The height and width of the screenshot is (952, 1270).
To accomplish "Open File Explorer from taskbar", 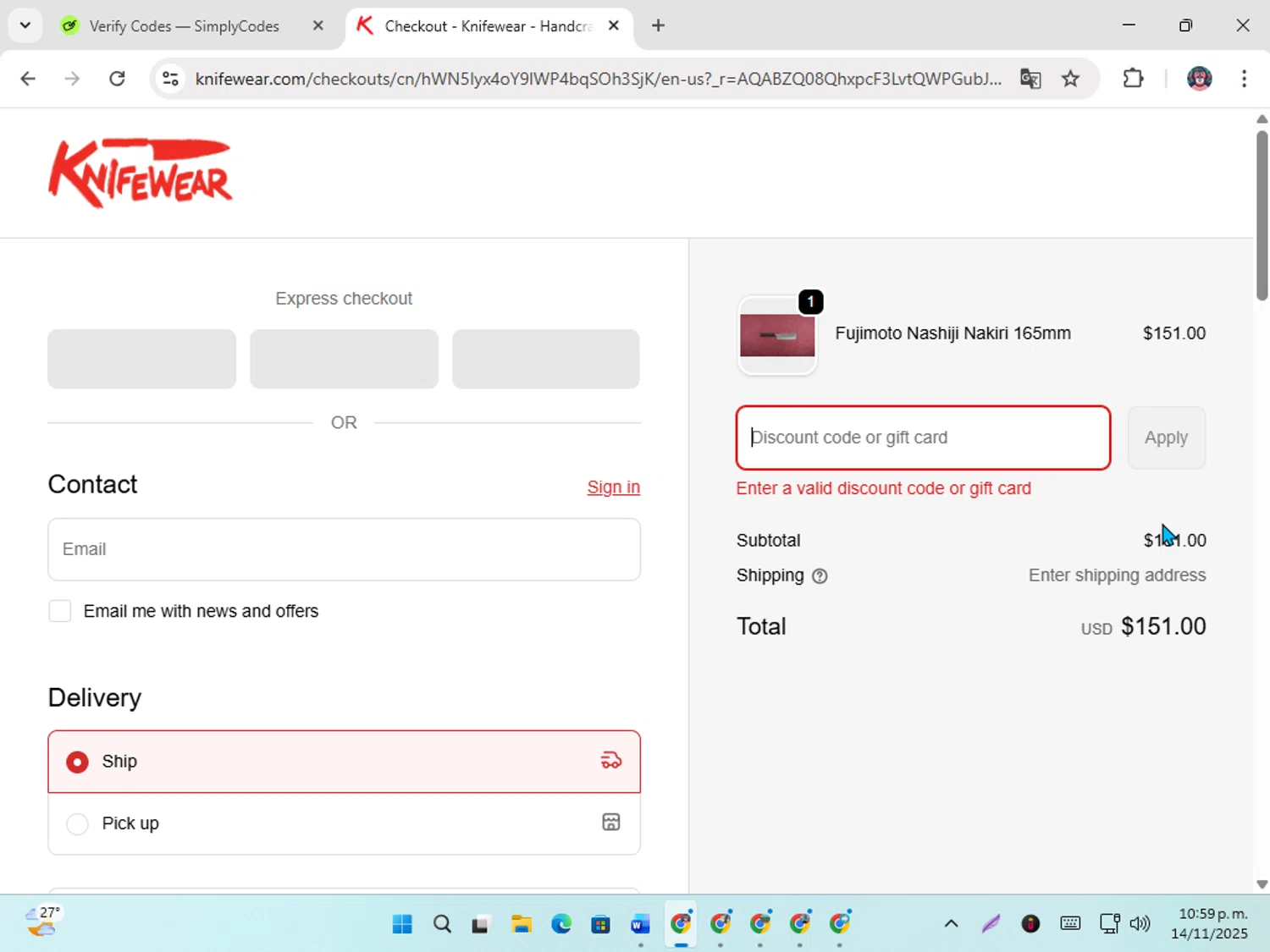I will point(522,923).
